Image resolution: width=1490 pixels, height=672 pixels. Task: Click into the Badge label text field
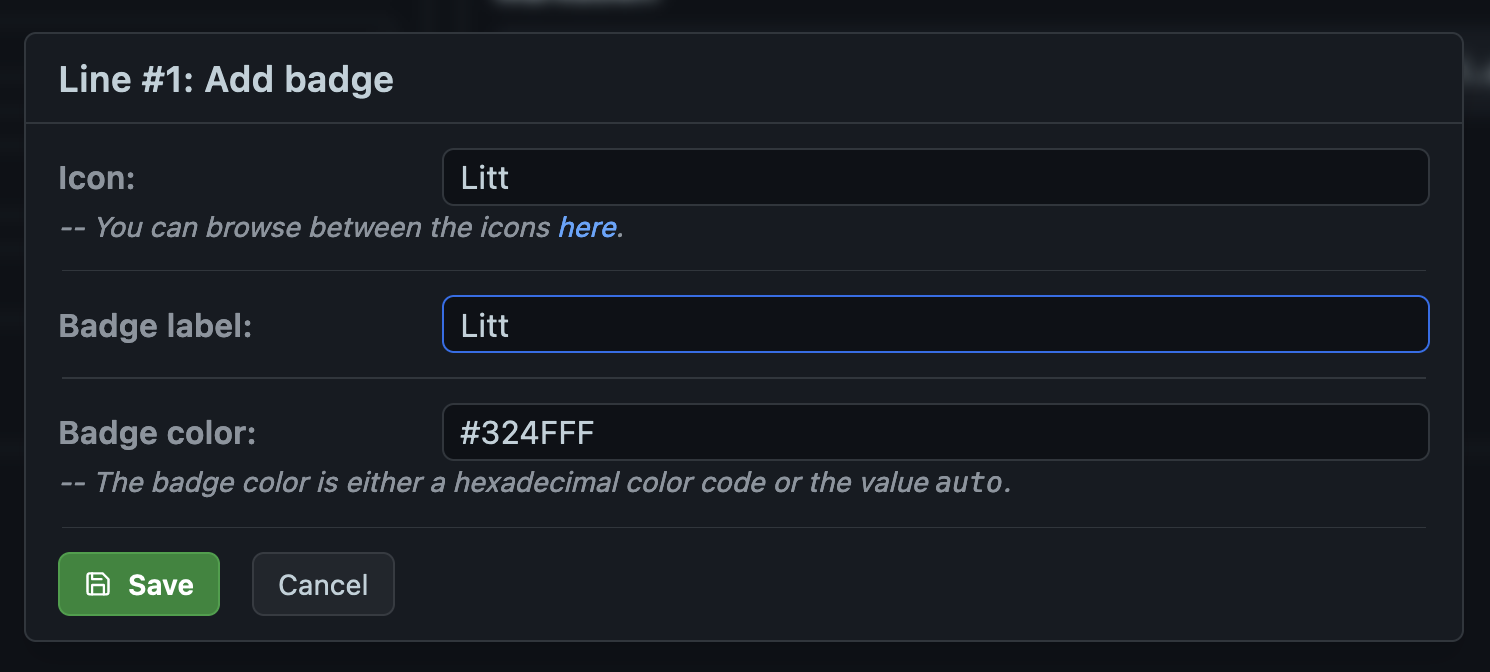click(x=935, y=325)
